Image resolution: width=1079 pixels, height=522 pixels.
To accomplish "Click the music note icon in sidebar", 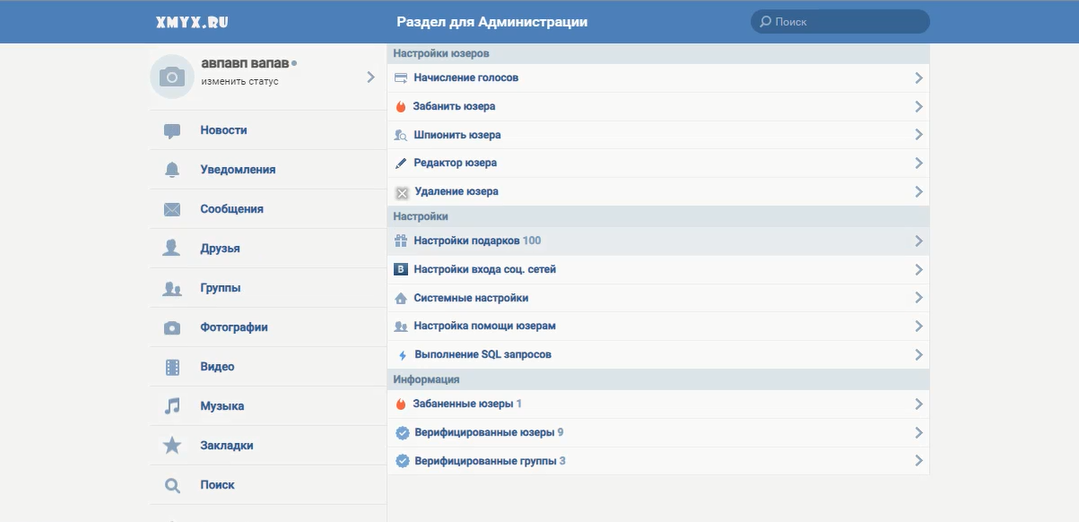I will (172, 406).
